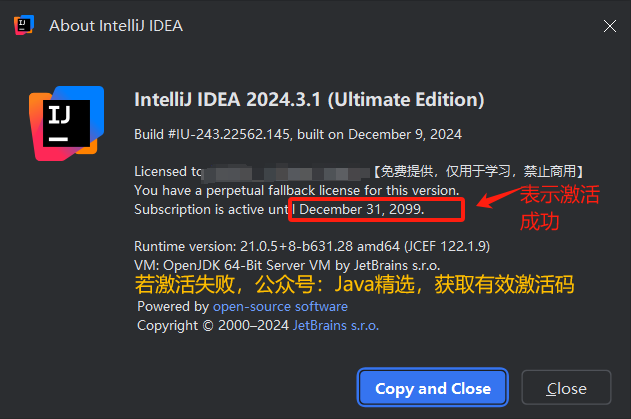The image size is (631, 419).
Task: Click the Copy and Close button
Action: tap(433, 388)
